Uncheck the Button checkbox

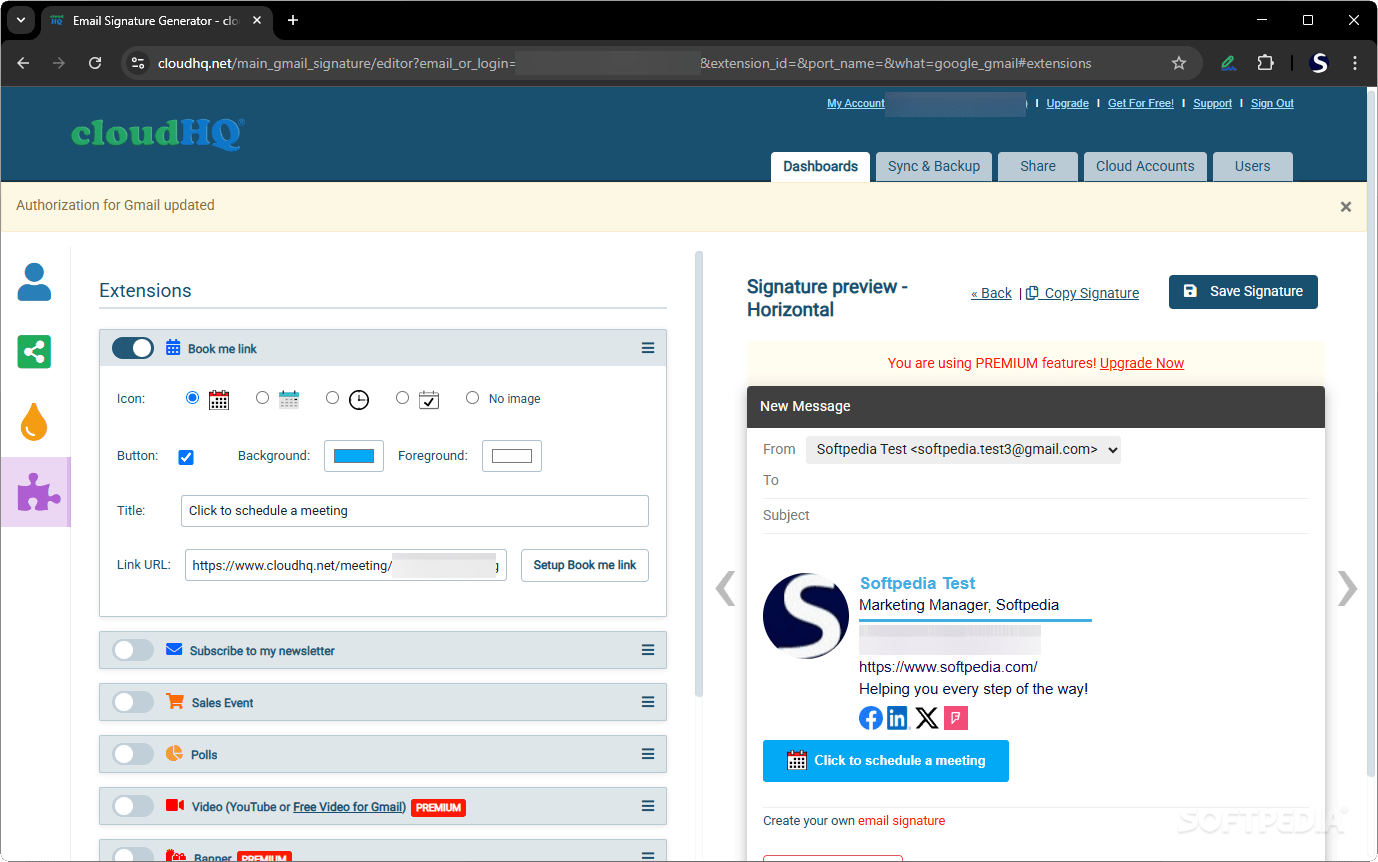click(186, 457)
